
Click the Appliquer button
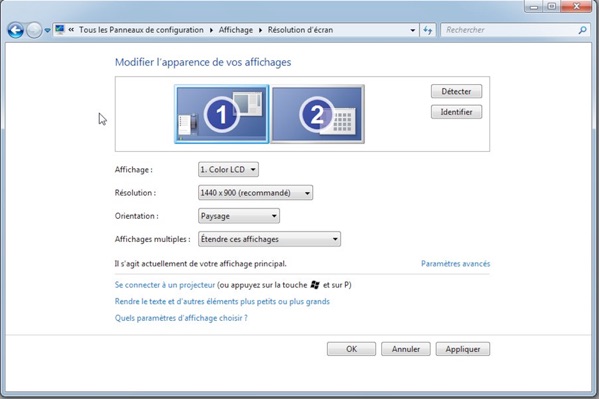tap(463, 349)
